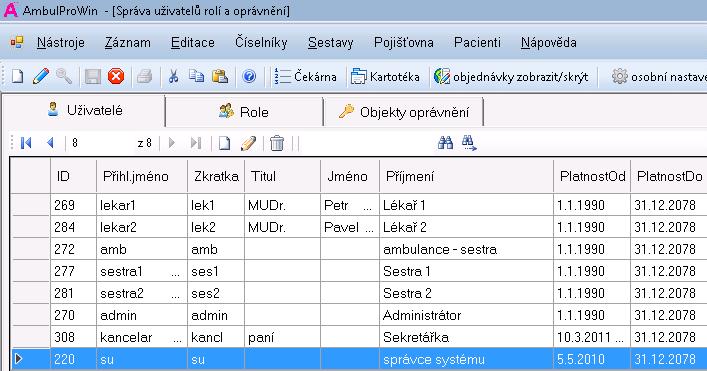This screenshot has width=707, height=371.
Task: Click the binoculars find icon
Action: pos(445,143)
